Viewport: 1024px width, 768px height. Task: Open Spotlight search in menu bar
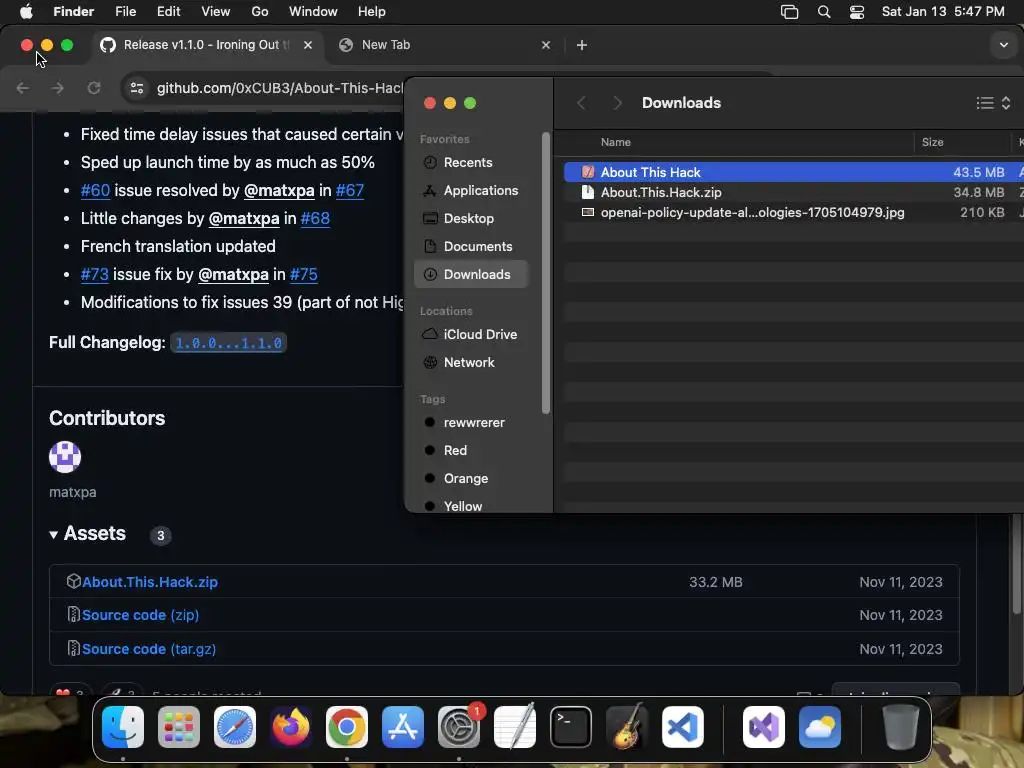pos(824,12)
